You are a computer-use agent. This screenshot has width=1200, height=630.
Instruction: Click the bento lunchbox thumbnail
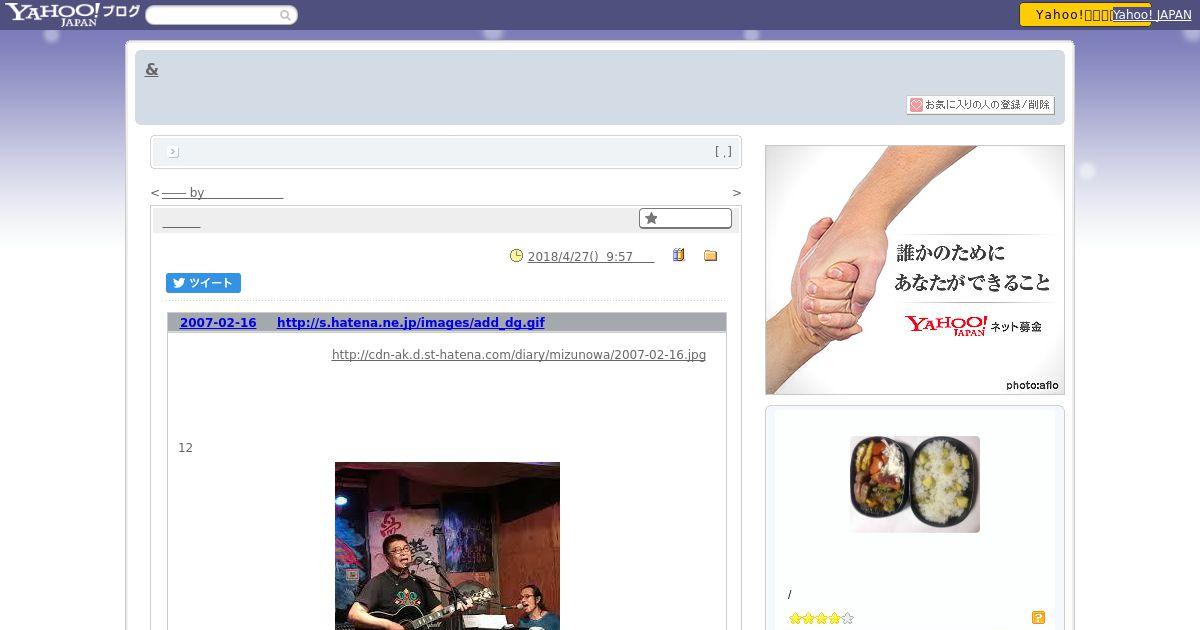click(915, 484)
